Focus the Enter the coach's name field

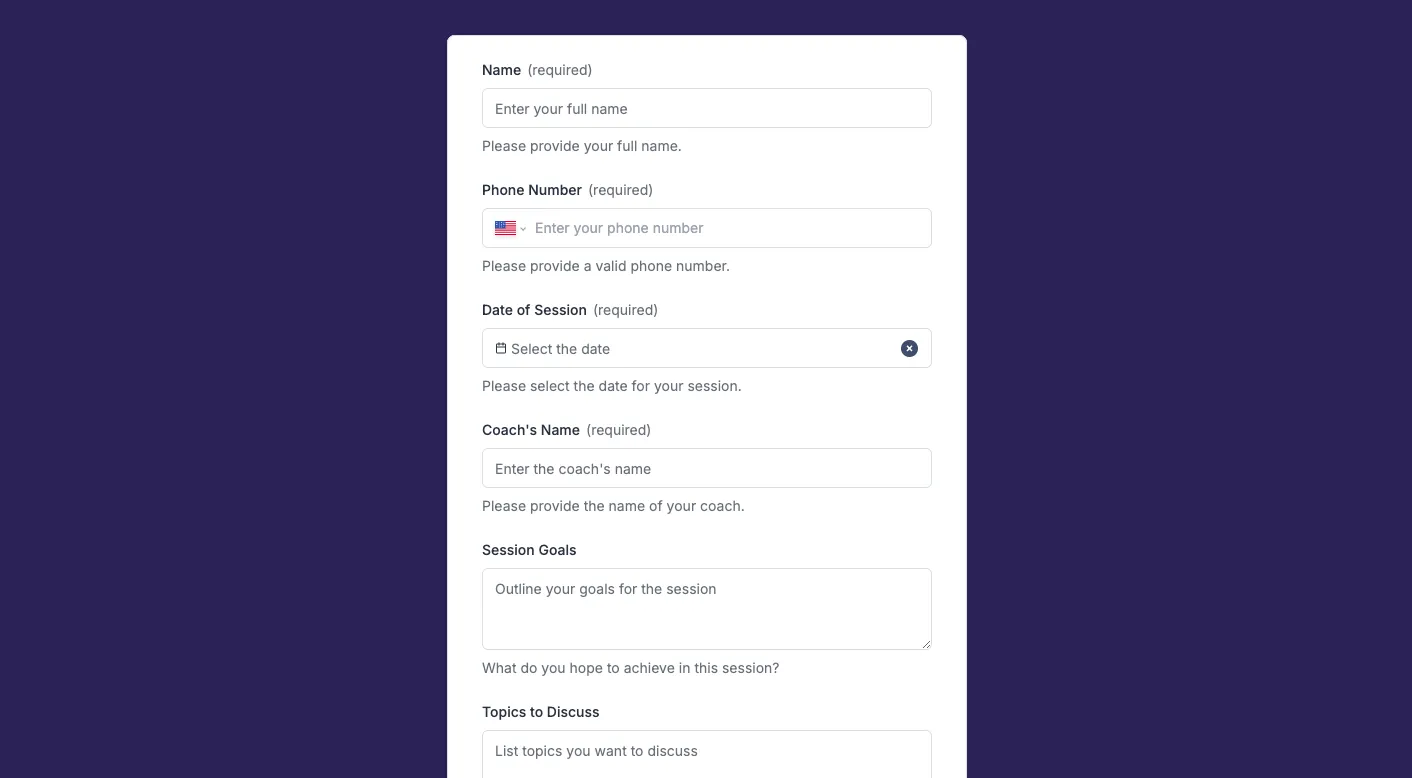tap(706, 468)
